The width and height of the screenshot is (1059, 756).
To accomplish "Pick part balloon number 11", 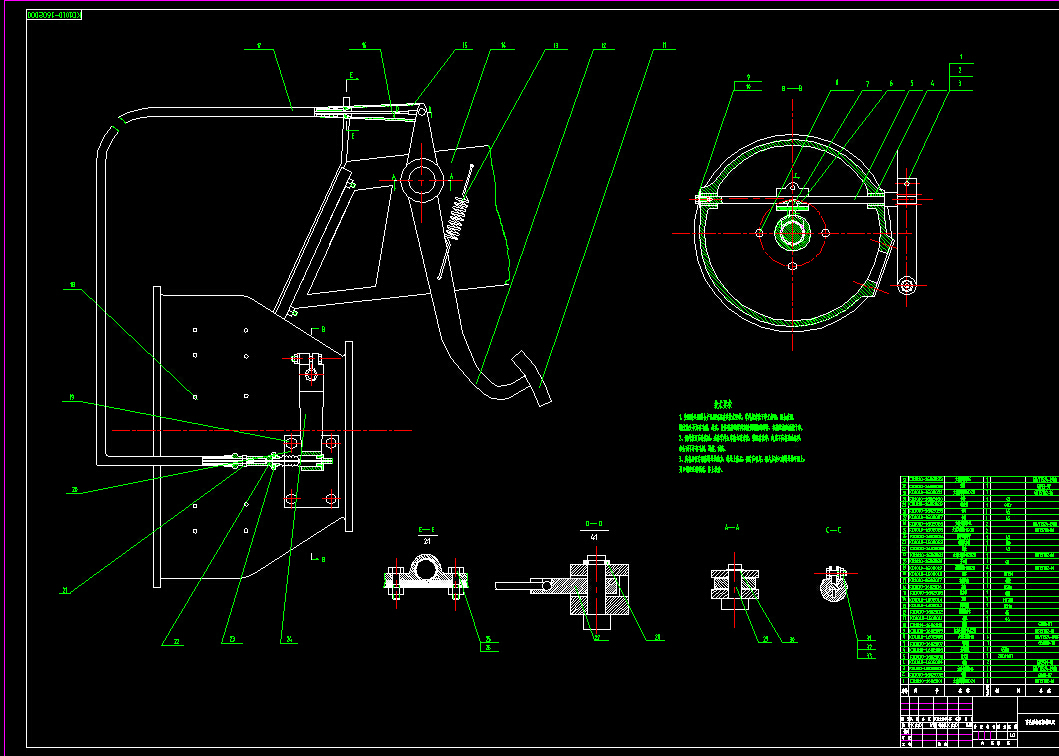I will (x=664, y=46).
